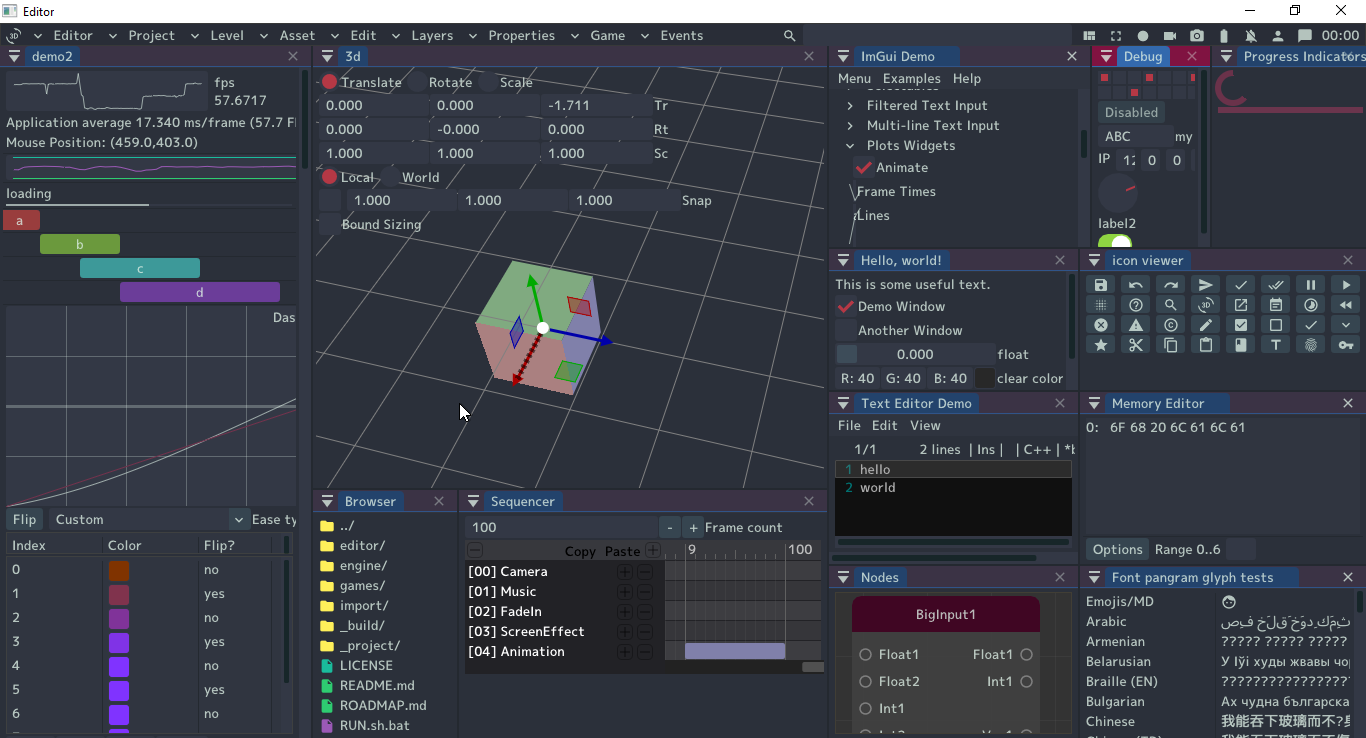
Task: Click the undo arrow icon in icon viewer
Action: [1136, 285]
